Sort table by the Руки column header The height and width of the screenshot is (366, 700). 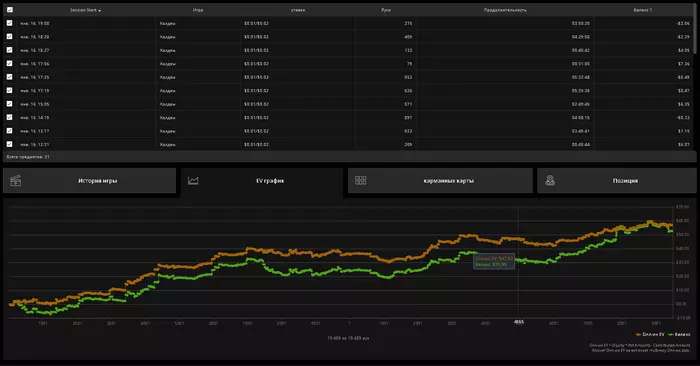click(x=386, y=10)
